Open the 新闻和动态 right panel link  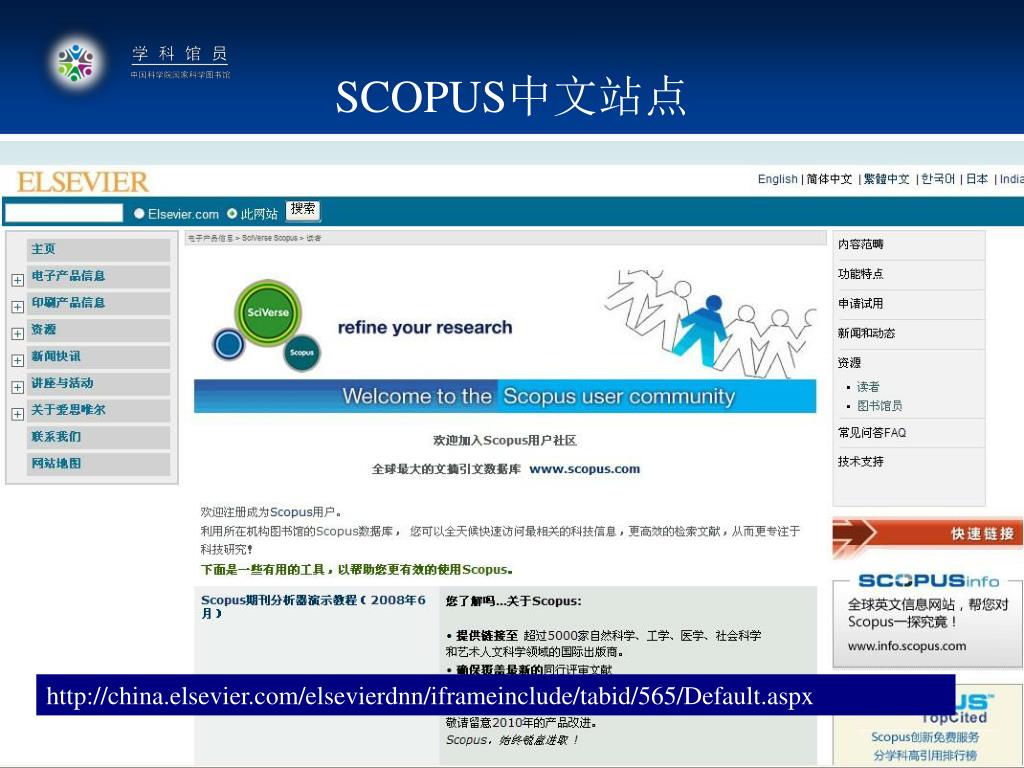pyautogui.click(x=867, y=333)
